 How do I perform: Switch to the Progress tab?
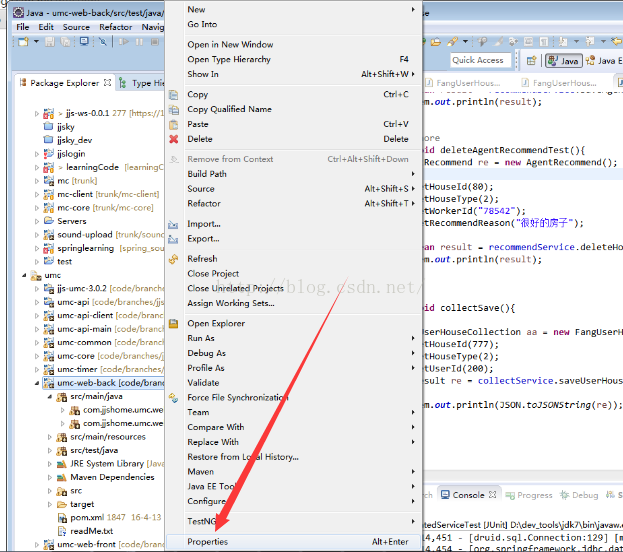tap(529, 495)
